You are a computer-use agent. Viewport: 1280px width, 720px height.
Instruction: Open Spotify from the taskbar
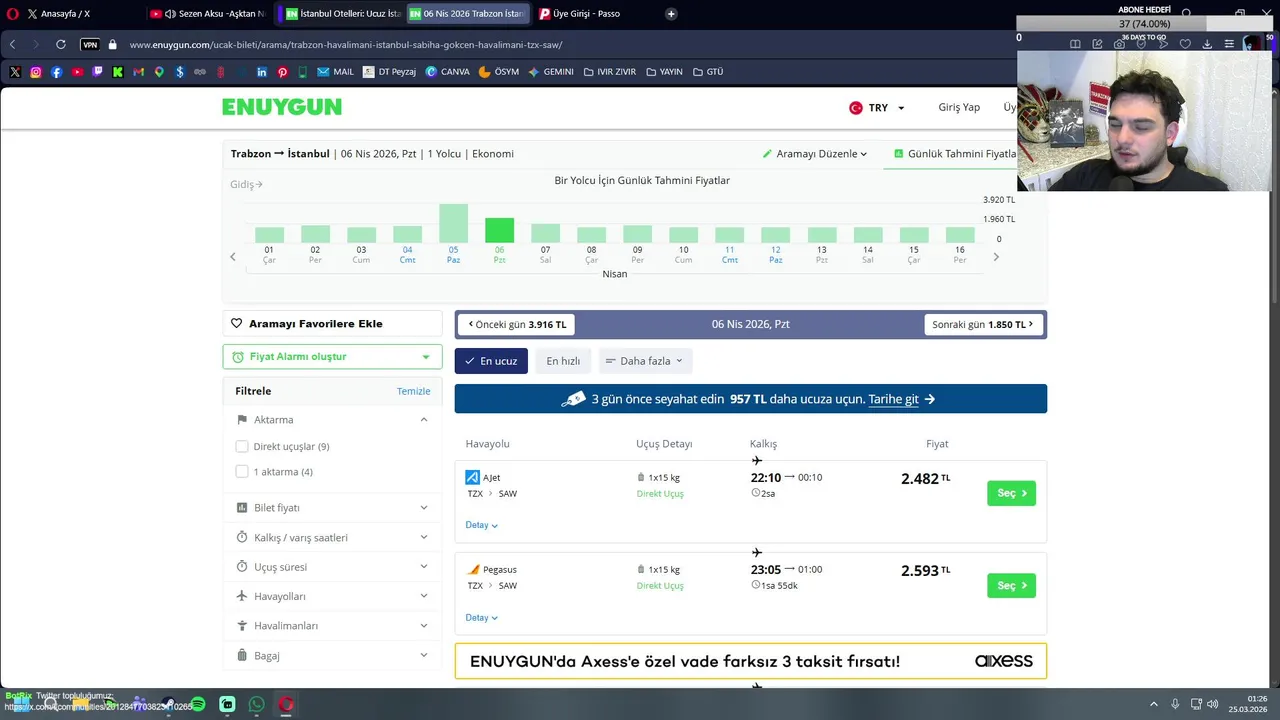tap(198, 704)
